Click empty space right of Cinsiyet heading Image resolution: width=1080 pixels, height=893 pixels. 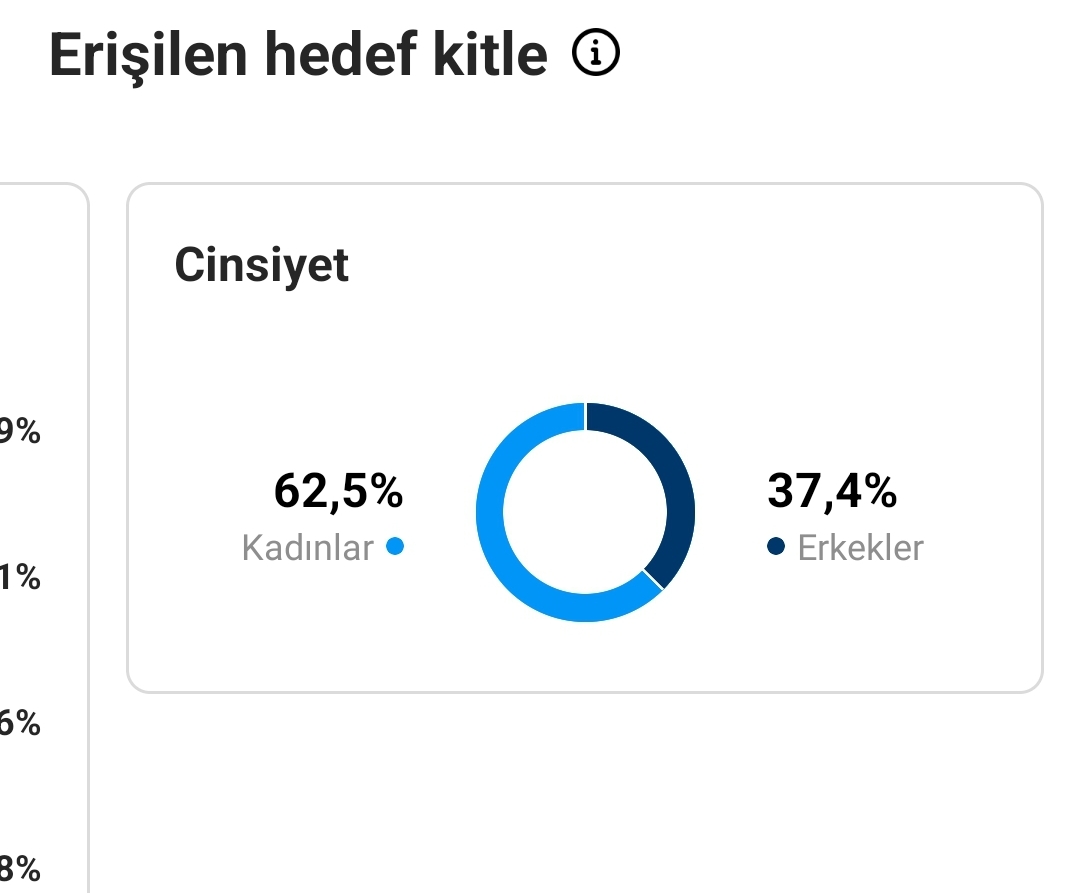point(689,265)
